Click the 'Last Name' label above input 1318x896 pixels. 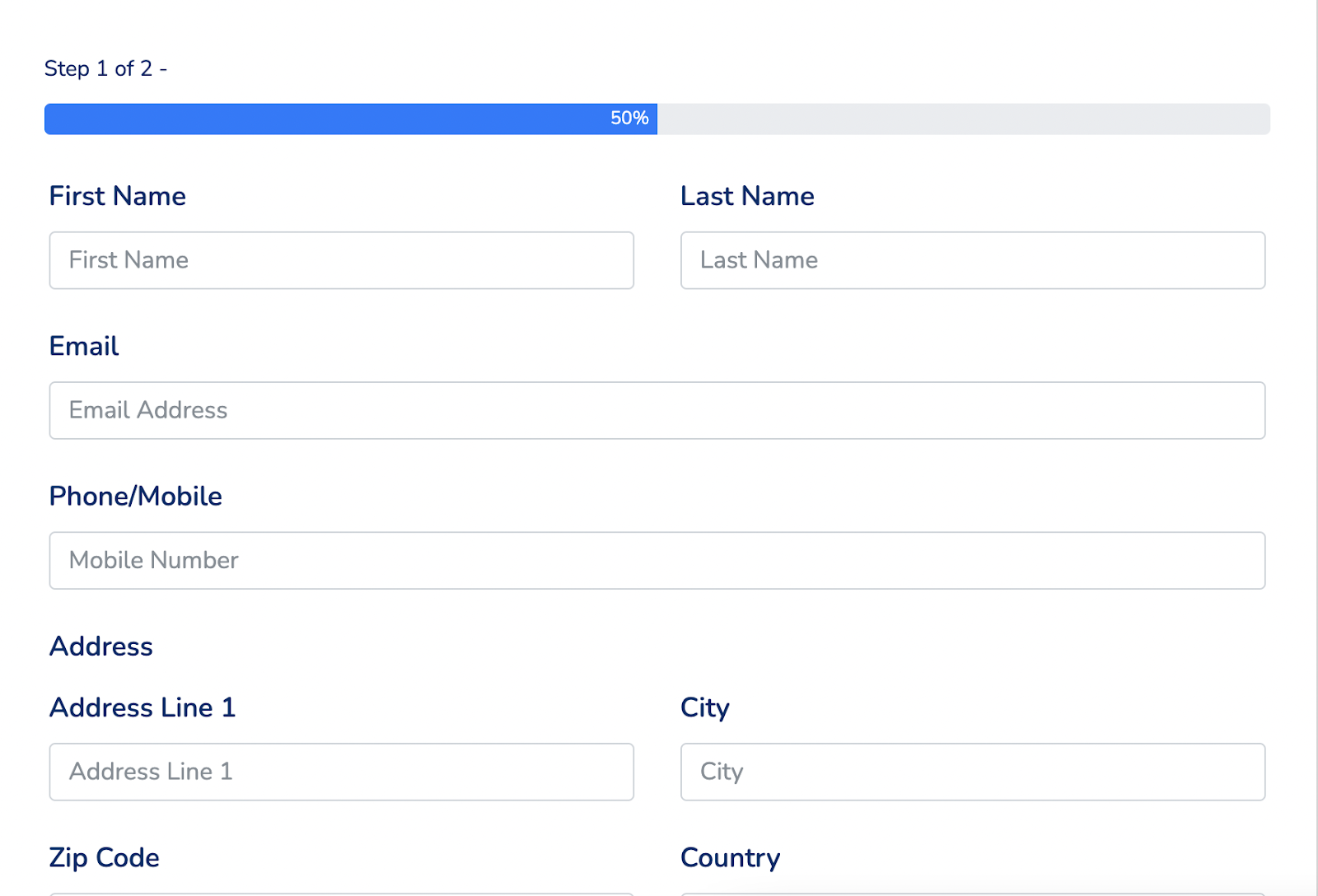pyautogui.click(x=748, y=196)
